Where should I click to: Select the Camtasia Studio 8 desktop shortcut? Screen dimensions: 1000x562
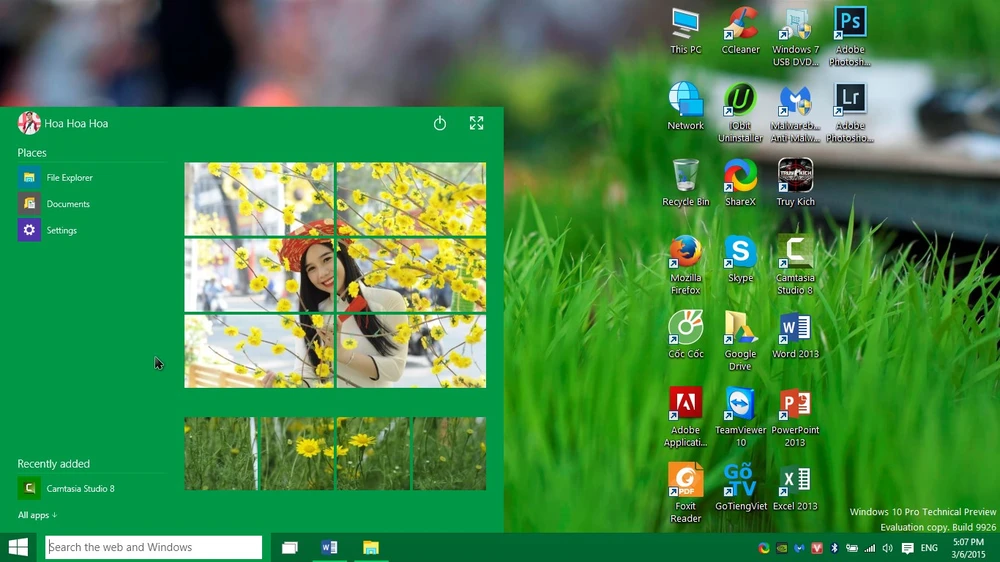pyautogui.click(x=795, y=265)
